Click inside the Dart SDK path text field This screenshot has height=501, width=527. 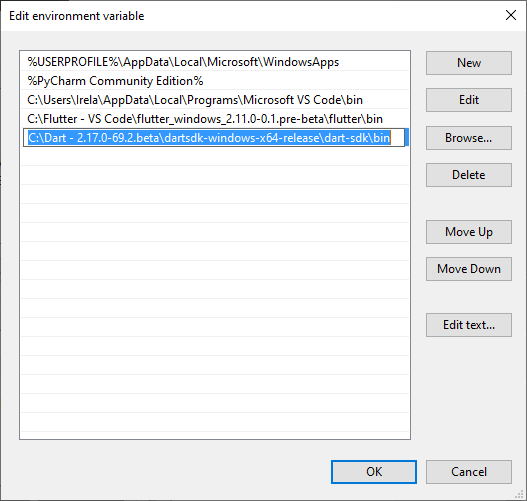[214, 138]
